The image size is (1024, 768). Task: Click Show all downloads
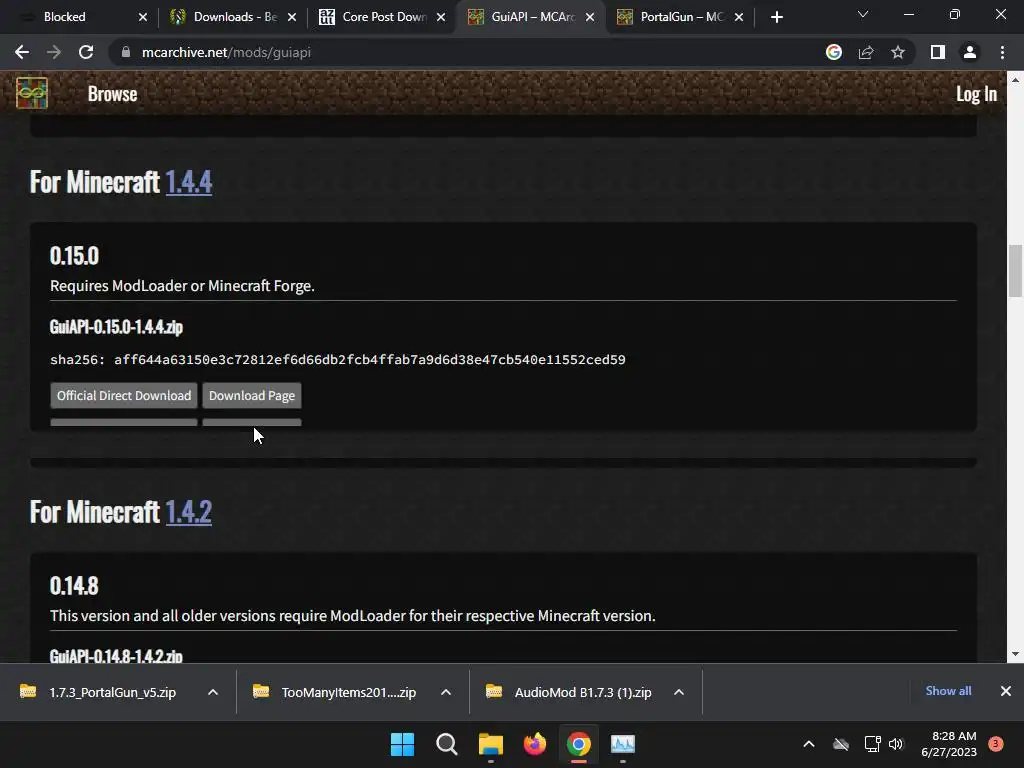pos(948,691)
